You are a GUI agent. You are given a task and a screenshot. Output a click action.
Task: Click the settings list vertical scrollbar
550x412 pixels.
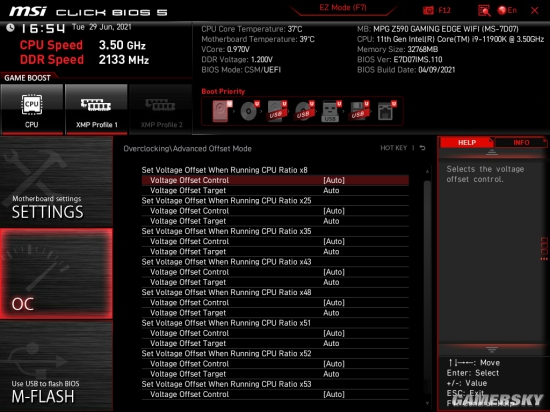(427, 287)
